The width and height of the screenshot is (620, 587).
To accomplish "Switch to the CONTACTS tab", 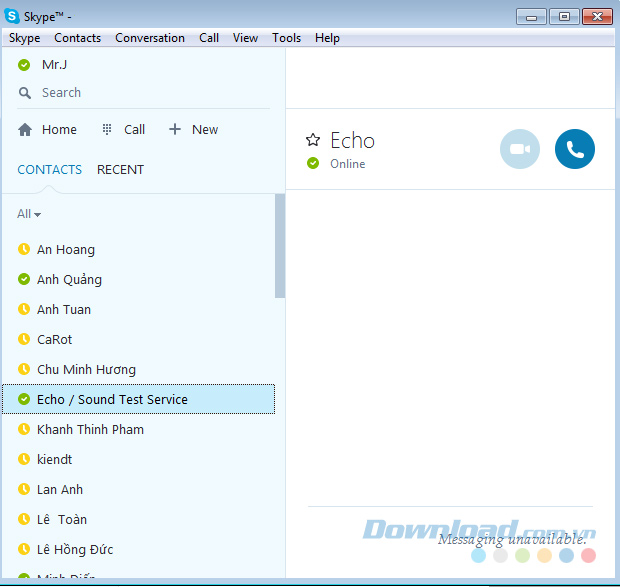I will pyautogui.click(x=49, y=170).
